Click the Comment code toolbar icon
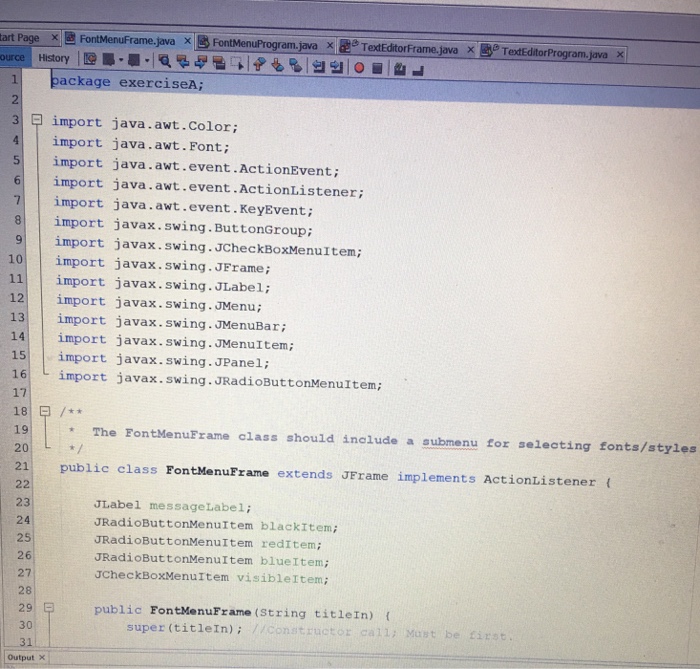700x669 pixels. 400,69
